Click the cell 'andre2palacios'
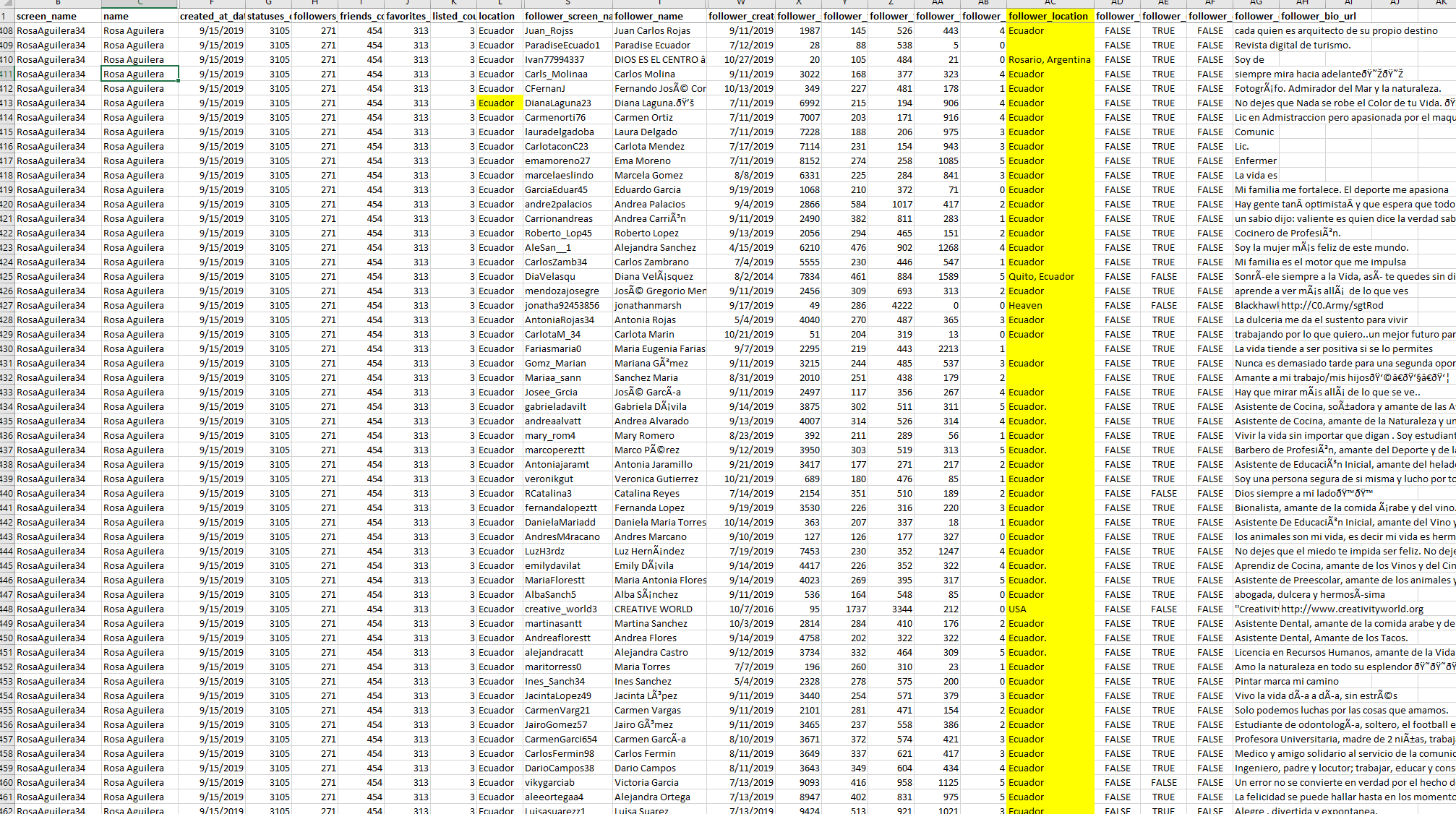This screenshot has width=1456, height=814. (x=568, y=204)
